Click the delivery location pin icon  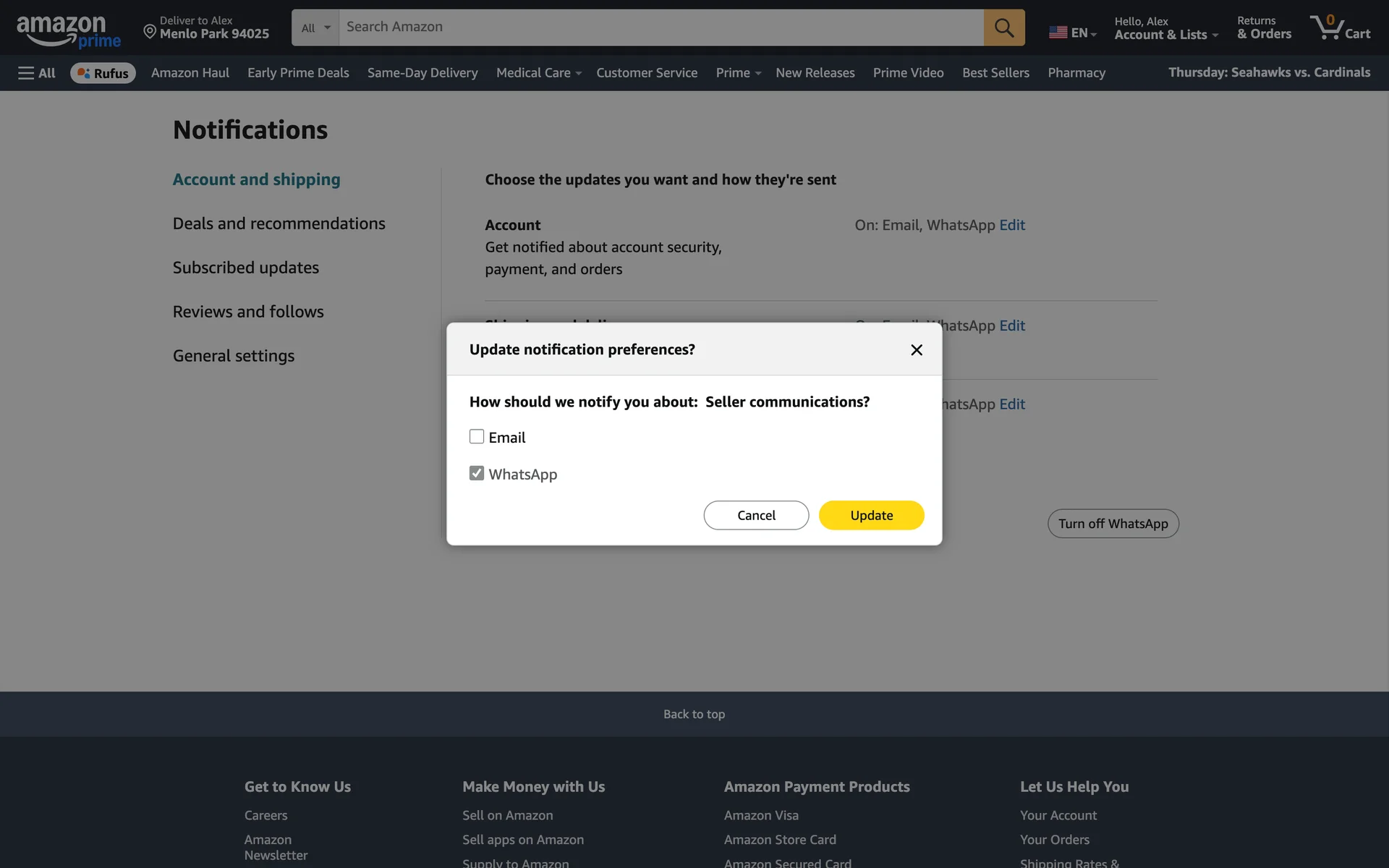click(150, 31)
